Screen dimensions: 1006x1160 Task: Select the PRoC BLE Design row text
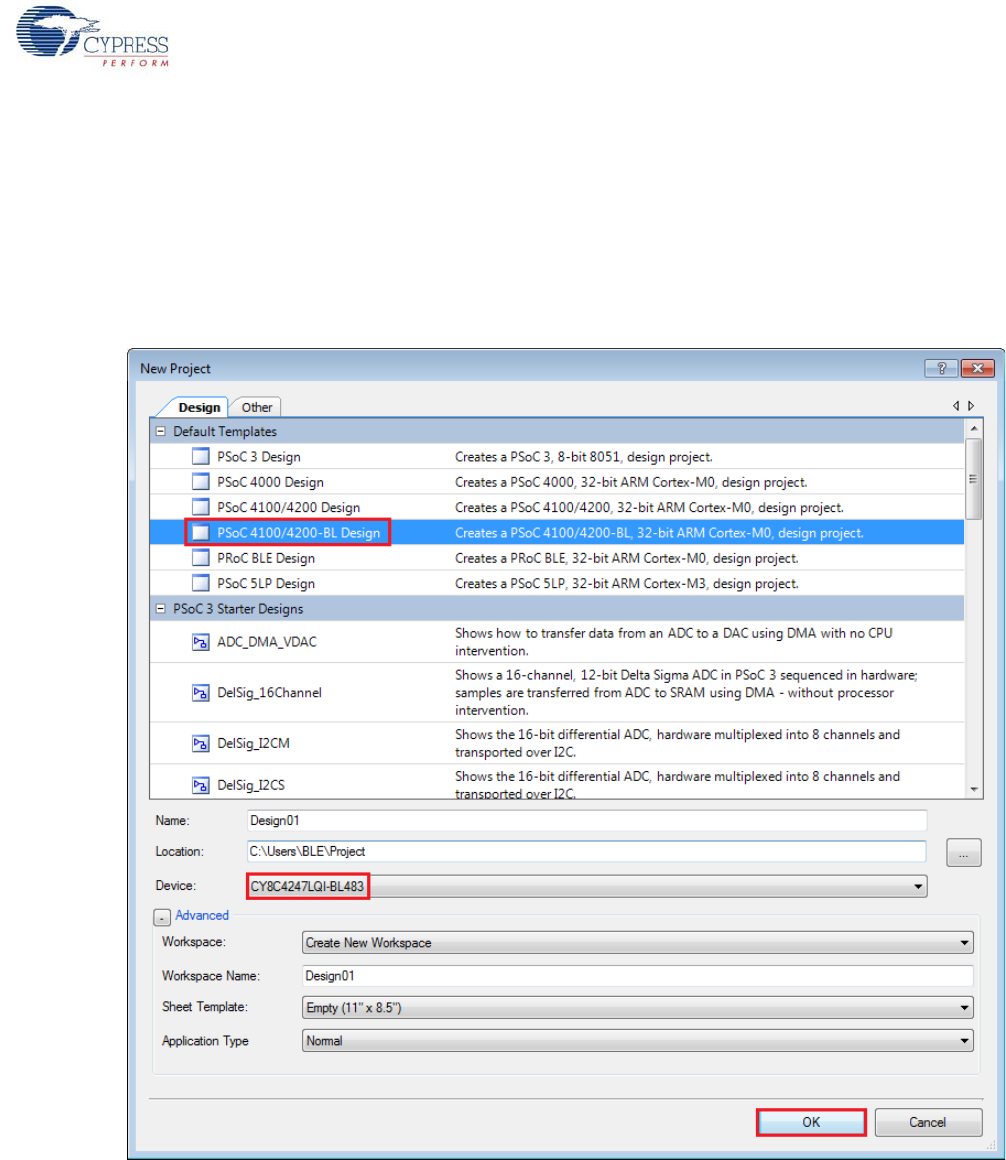pos(266,559)
